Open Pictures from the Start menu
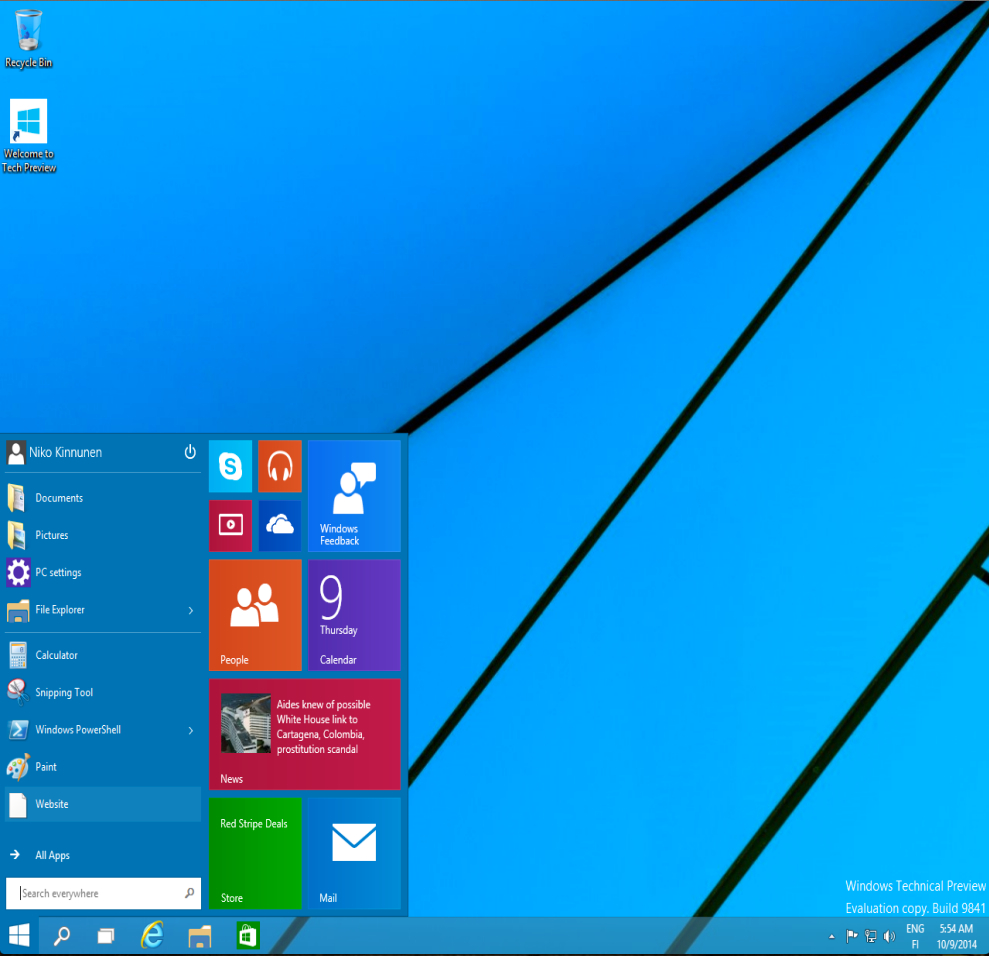Viewport: 989px width, 956px height. [x=103, y=535]
